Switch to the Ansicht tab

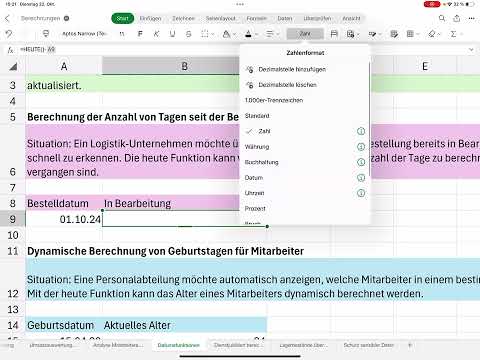pyautogui.click(x=351, y=18)
